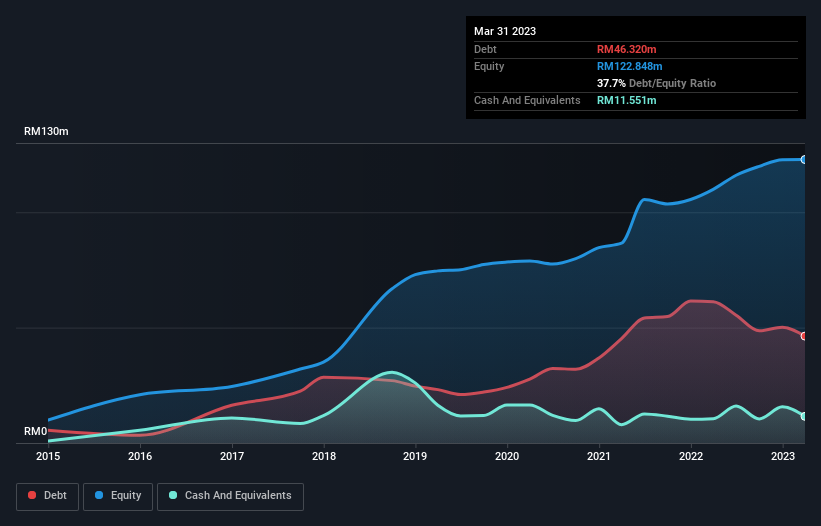The width and height of the screenshot is (821, 526).
Task: Click the Mar 31 2023 tooltip date
Action: click(505, 31)
